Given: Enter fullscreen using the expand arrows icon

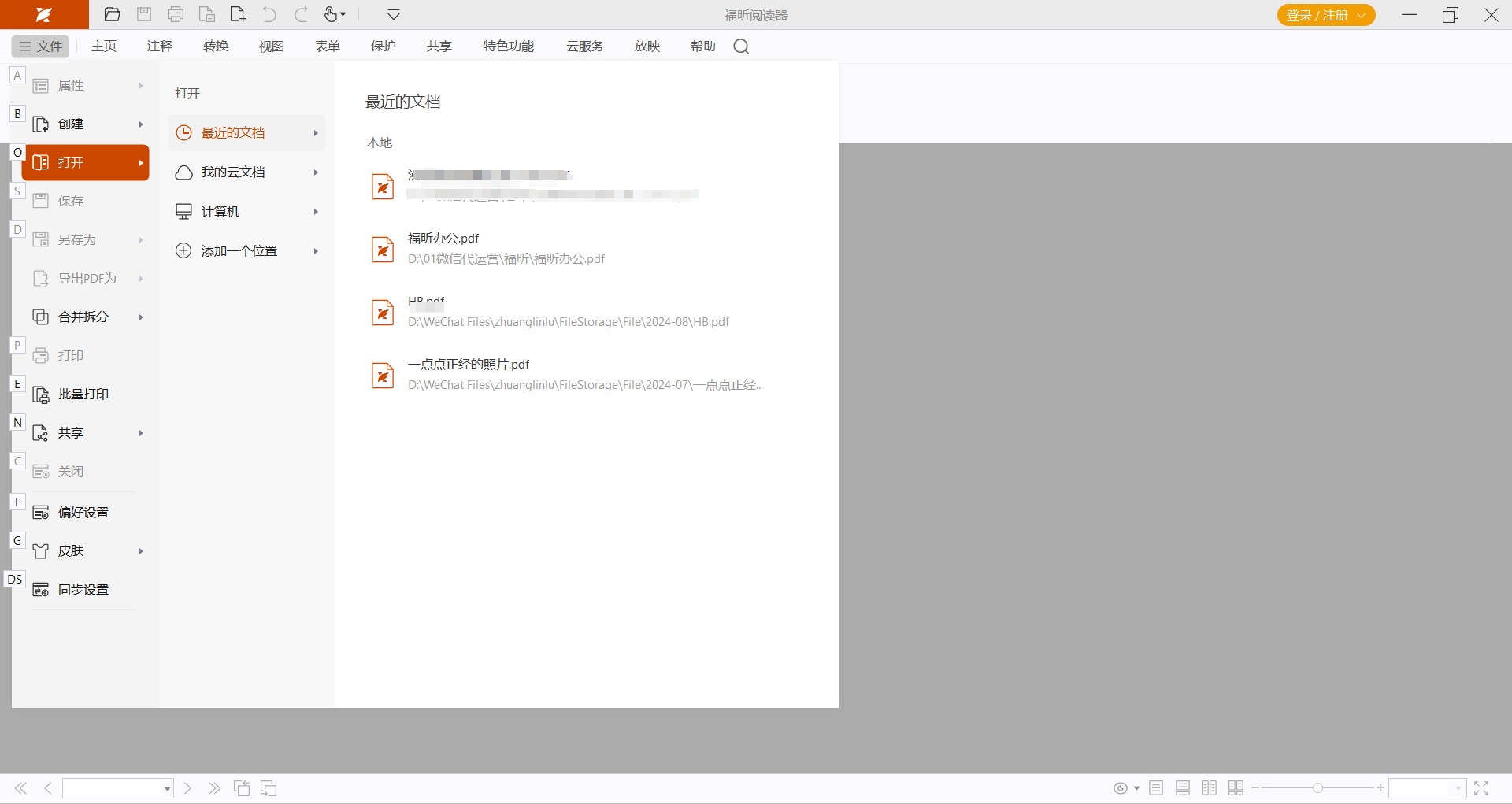Looking at the screenshot, I should click(x=1481, y=788).
